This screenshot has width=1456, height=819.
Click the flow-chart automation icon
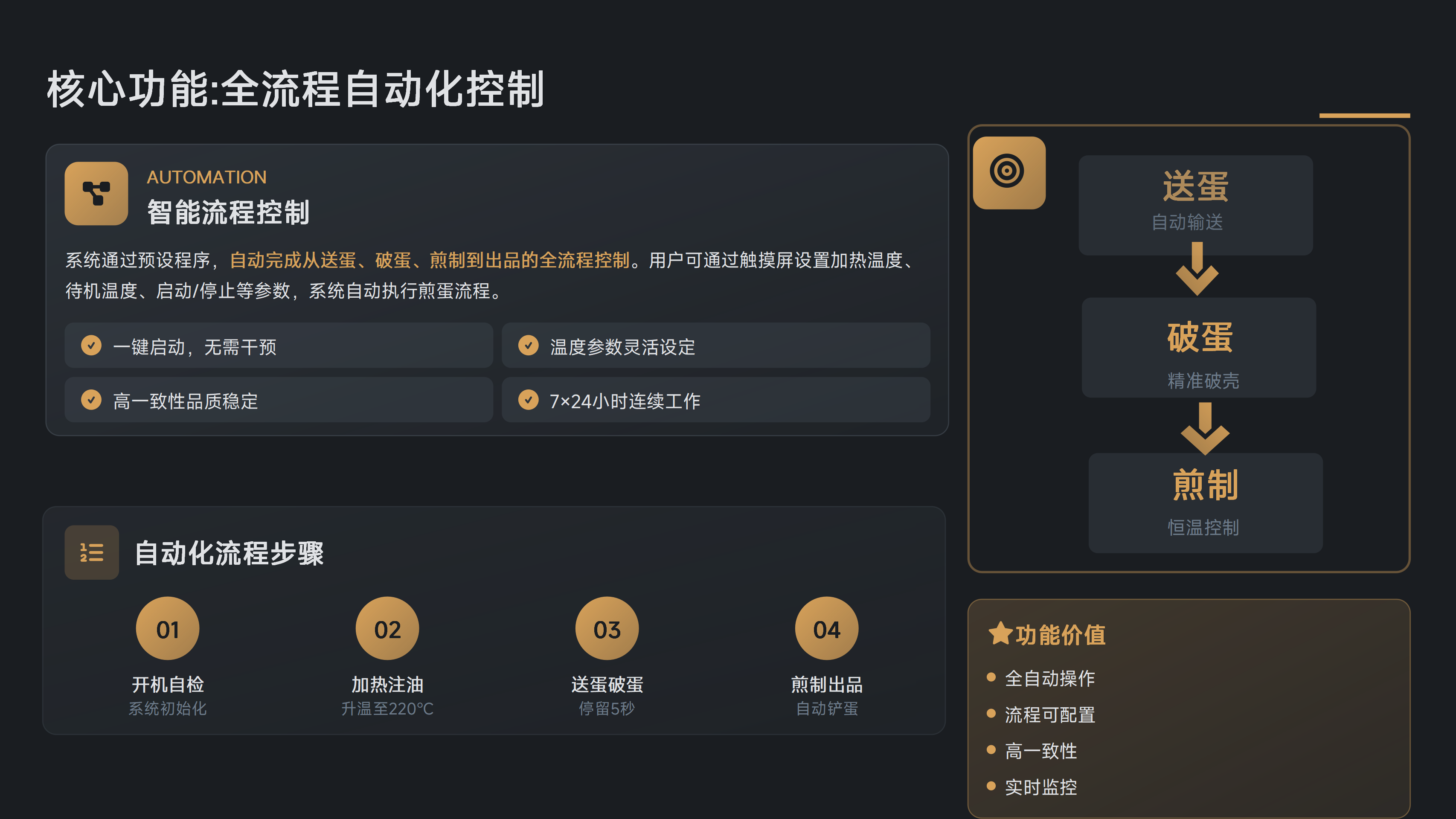click(96, 193)
